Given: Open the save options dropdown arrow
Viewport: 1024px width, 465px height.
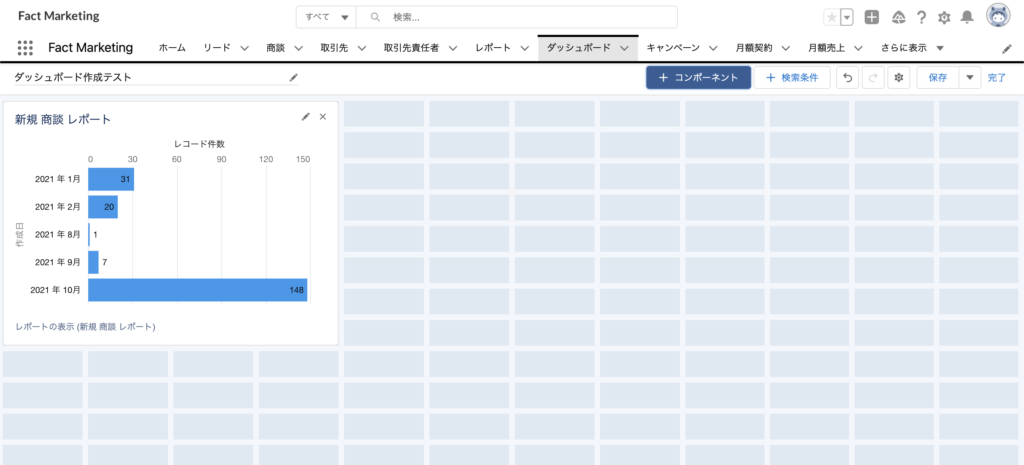Looking at the screenshot, I should 970,78.
